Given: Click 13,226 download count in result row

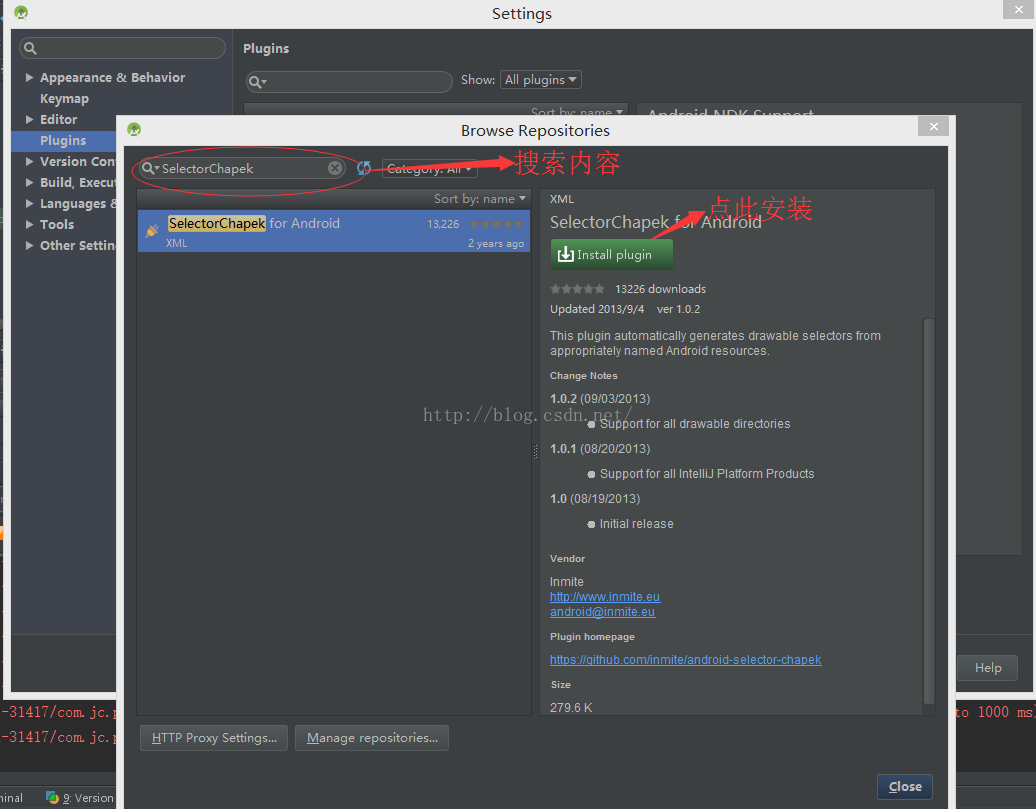Looking at the screenshot, I should coord(443,224).
